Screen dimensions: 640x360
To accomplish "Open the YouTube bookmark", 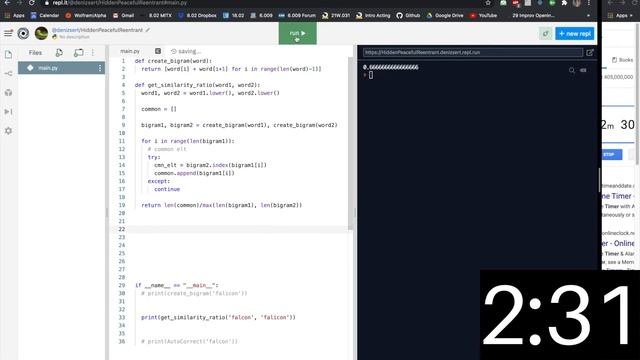I will tap(483, 16).
